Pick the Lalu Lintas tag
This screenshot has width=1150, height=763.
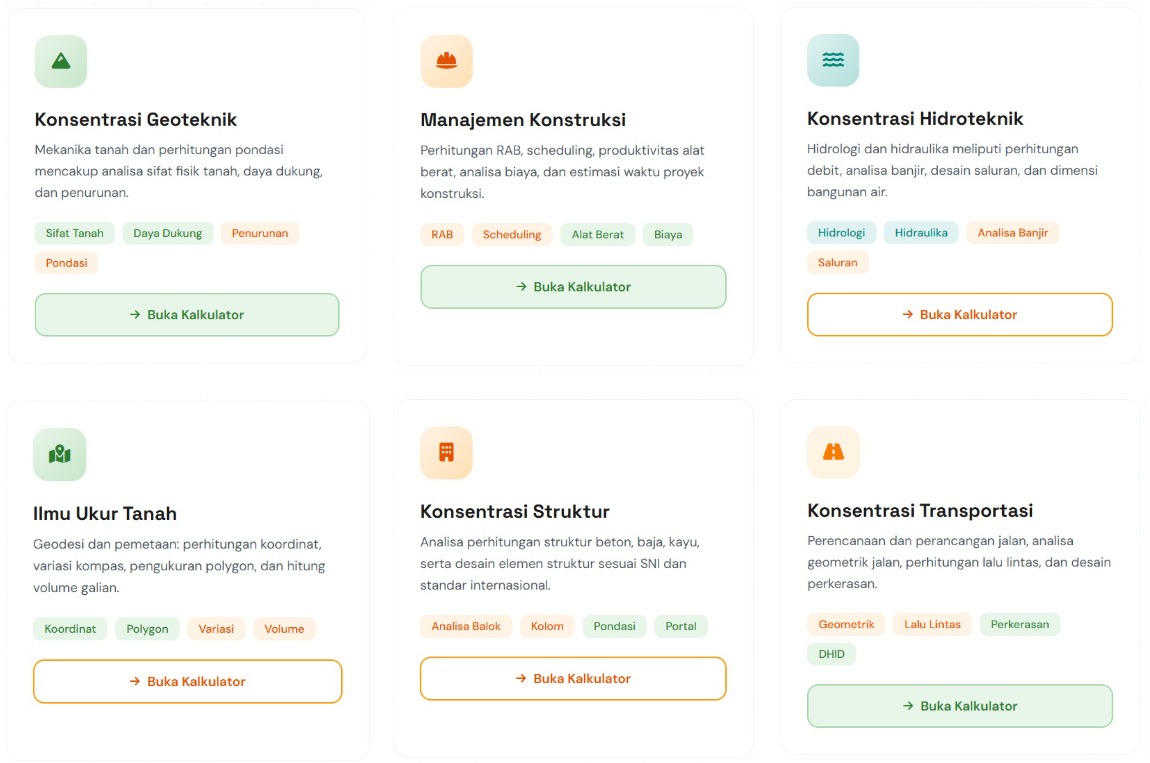pos(932,625)
